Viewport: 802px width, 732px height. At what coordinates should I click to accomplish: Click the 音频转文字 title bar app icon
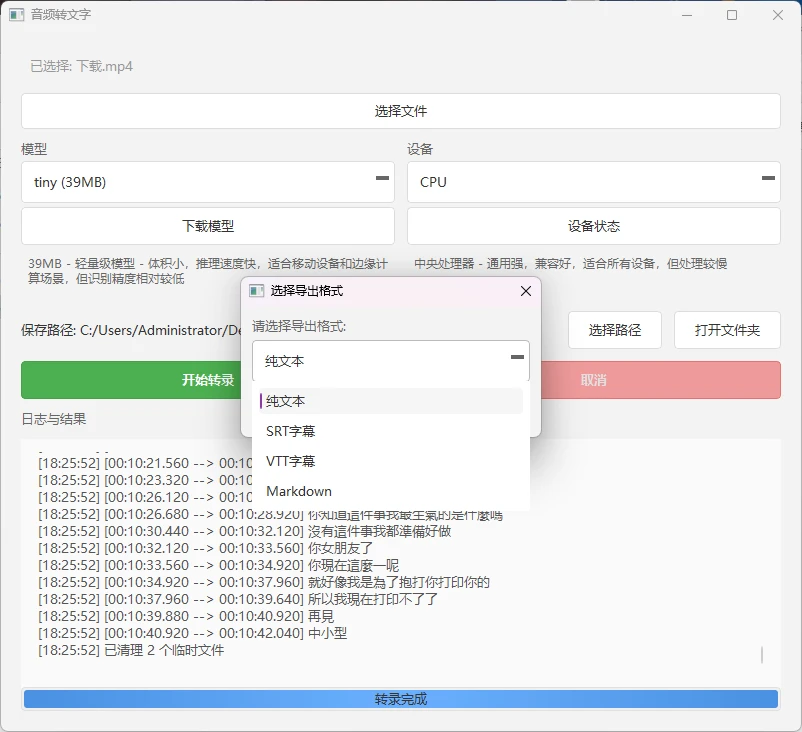tap(18, 15)
